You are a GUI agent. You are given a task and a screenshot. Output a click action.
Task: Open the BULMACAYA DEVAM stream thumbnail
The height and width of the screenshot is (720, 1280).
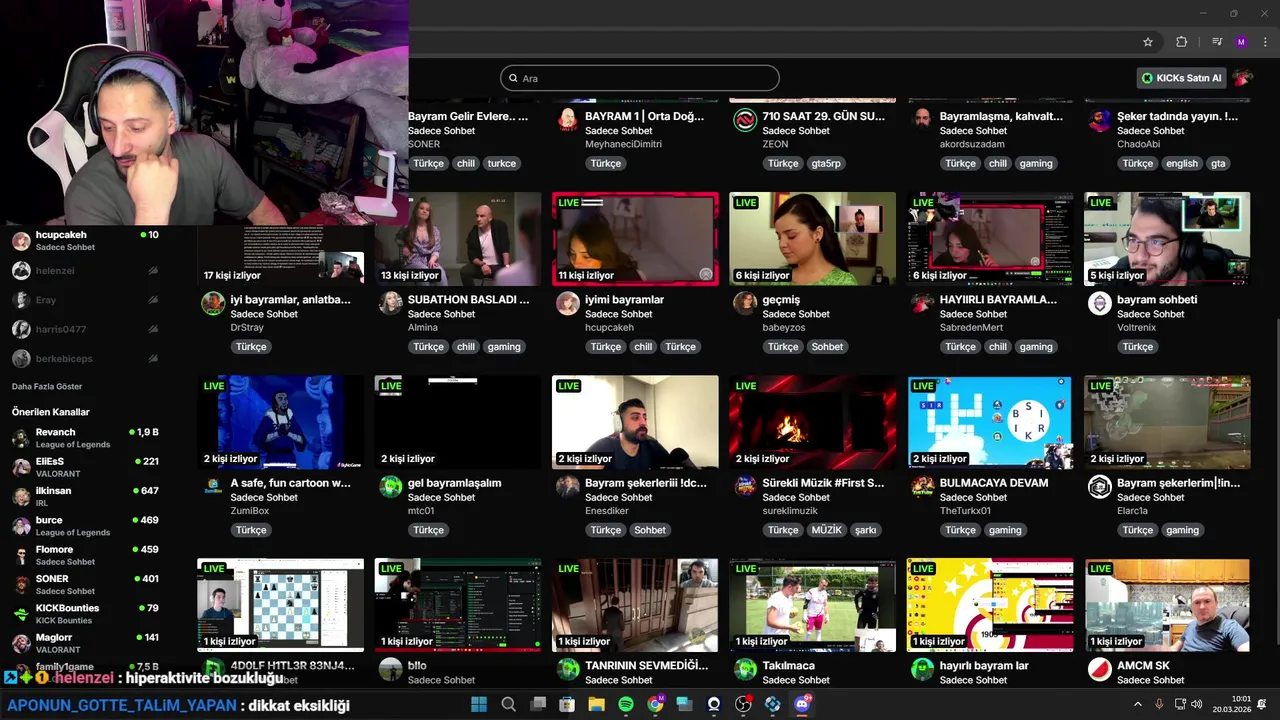[x=990, y=422]
